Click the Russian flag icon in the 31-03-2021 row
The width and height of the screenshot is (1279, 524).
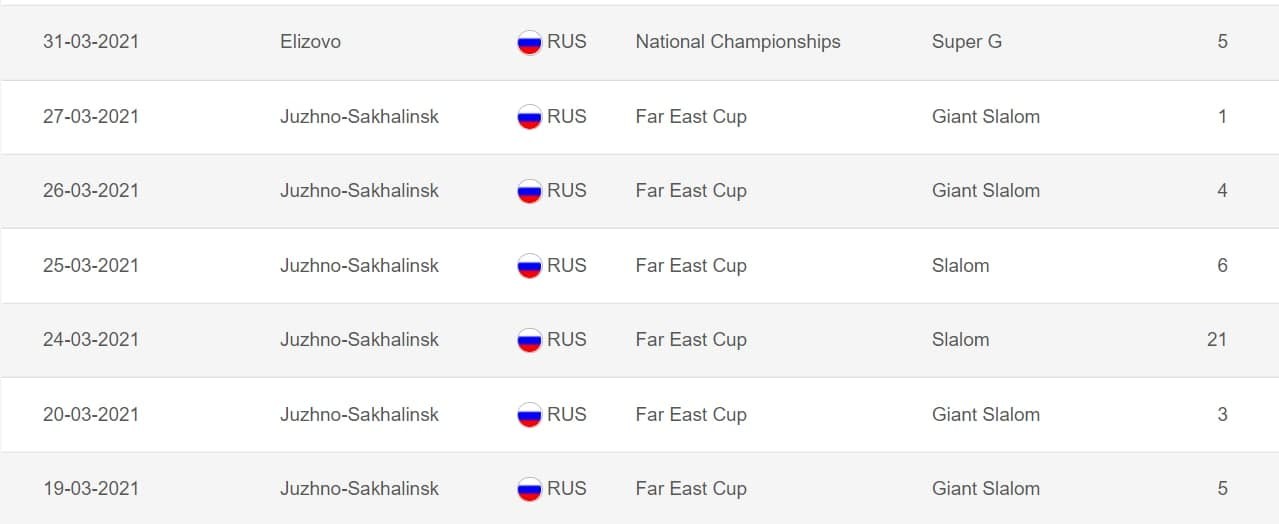coord(529,42)
